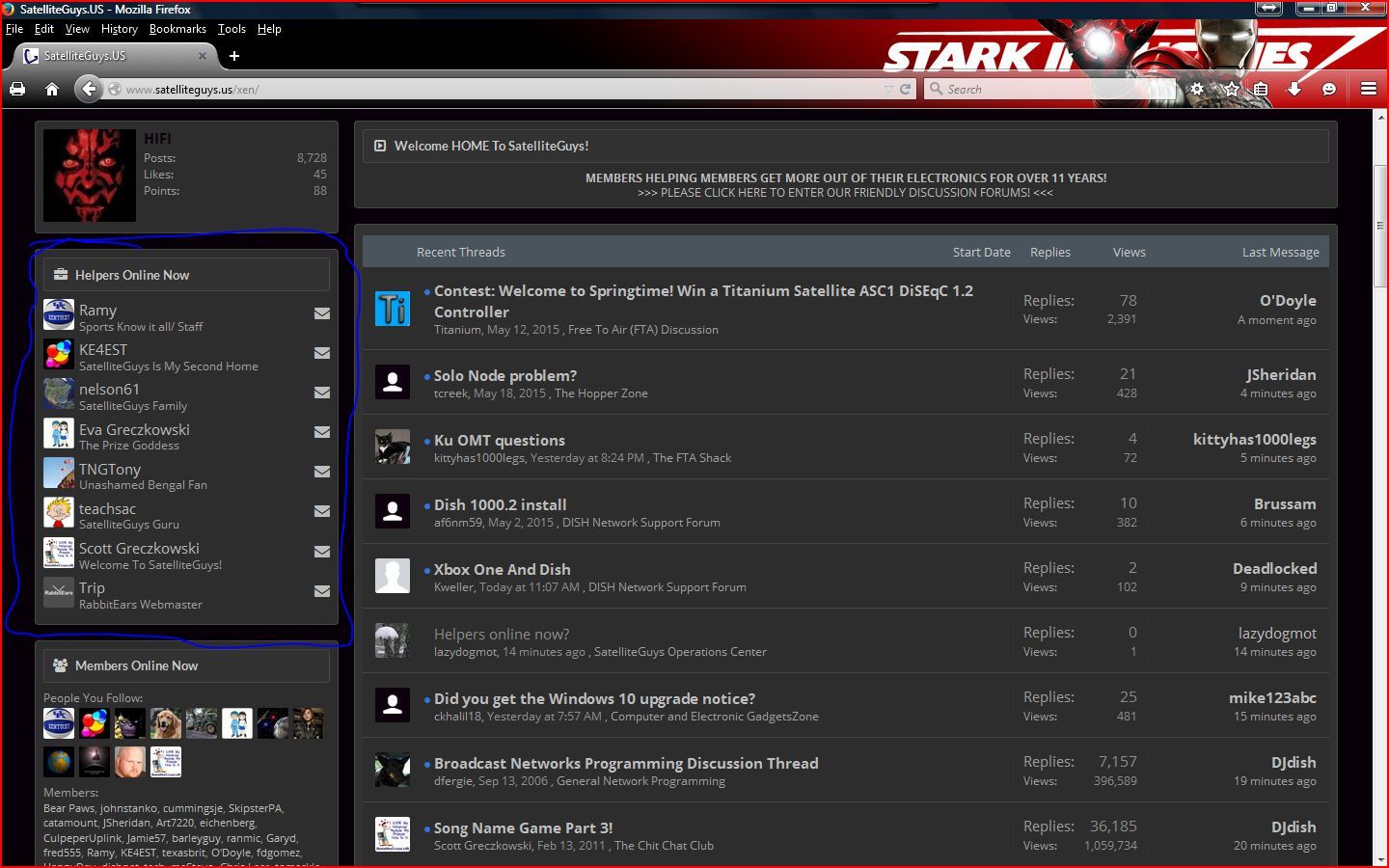1389x868 pixels.
Task: Open the History menu
Action: pos(120,29)
